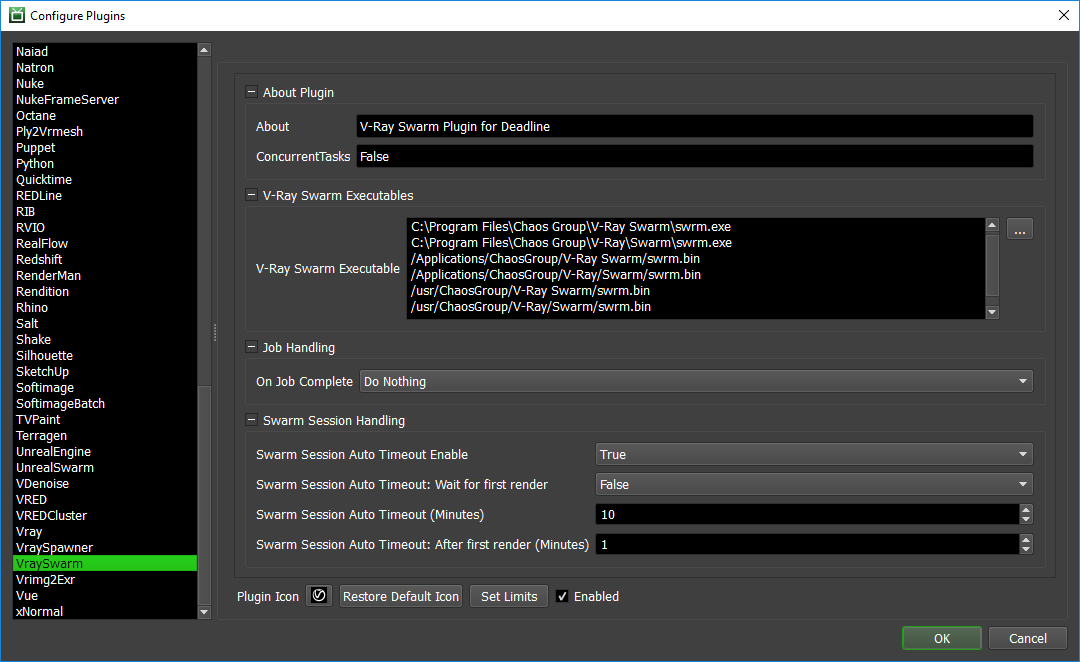Open Wait for first render dropdown
Viewport: 1080px width, 662px height.
(813, 485)
